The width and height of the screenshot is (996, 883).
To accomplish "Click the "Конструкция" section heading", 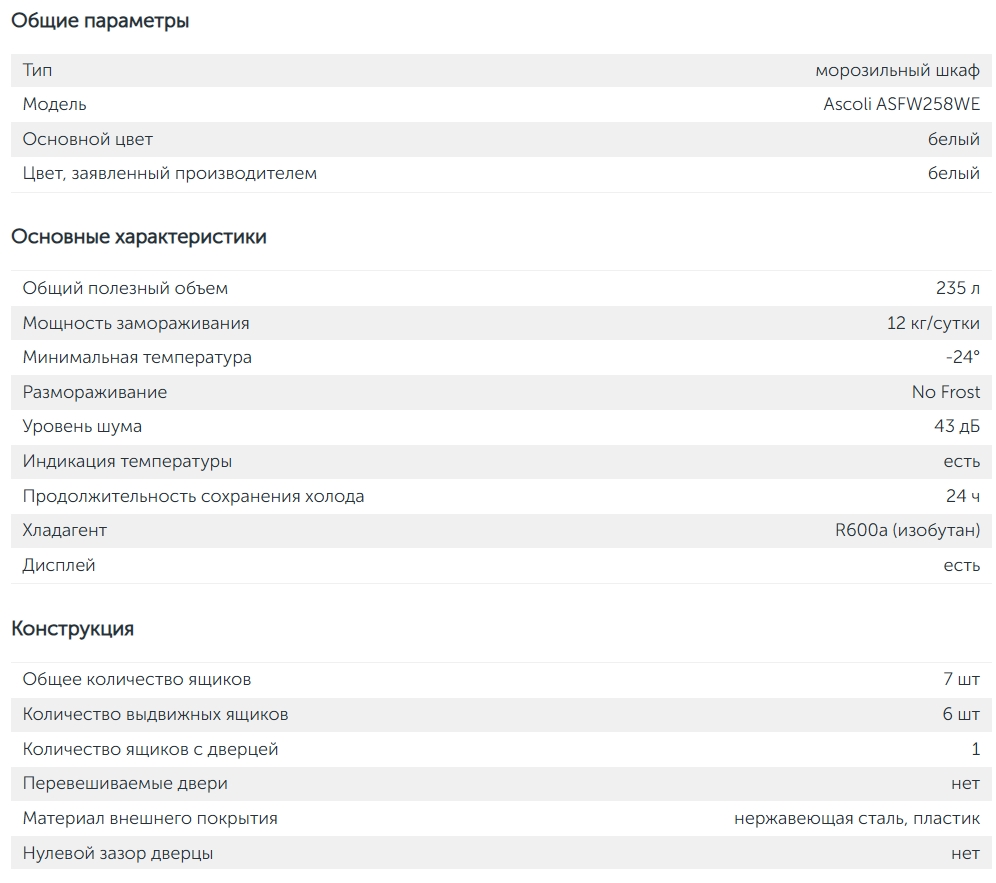I will pos(72,629).
